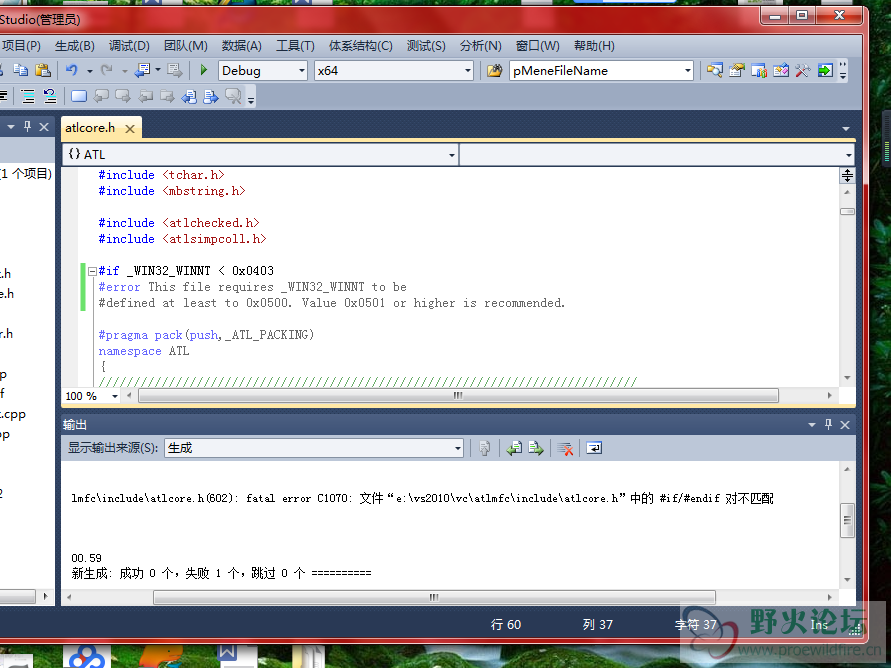The height and width of the screenshot is (668, 891).
Task: Open the 项目(P) menu
Action: [21, 45]
